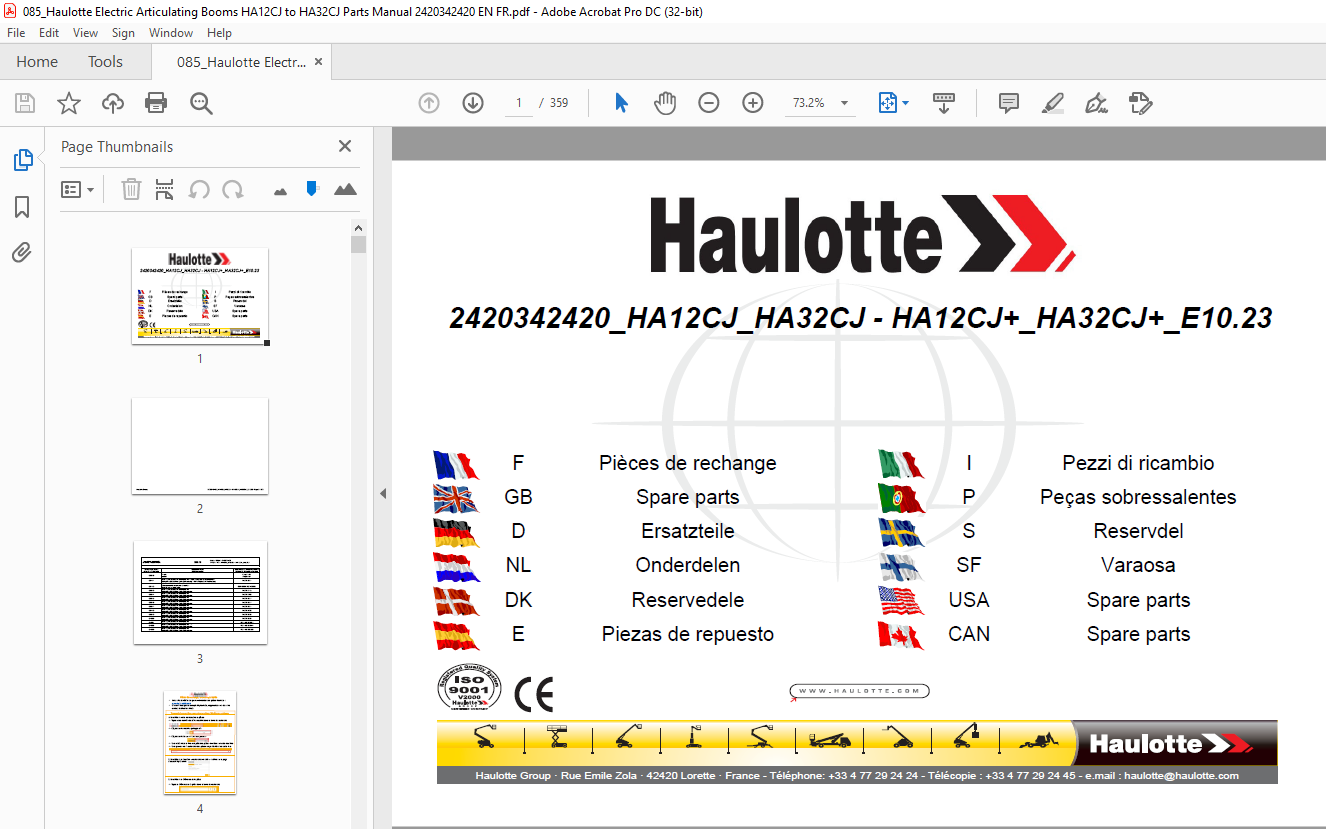
Task: Add document to starred favorites
Action: click(68, 103)
